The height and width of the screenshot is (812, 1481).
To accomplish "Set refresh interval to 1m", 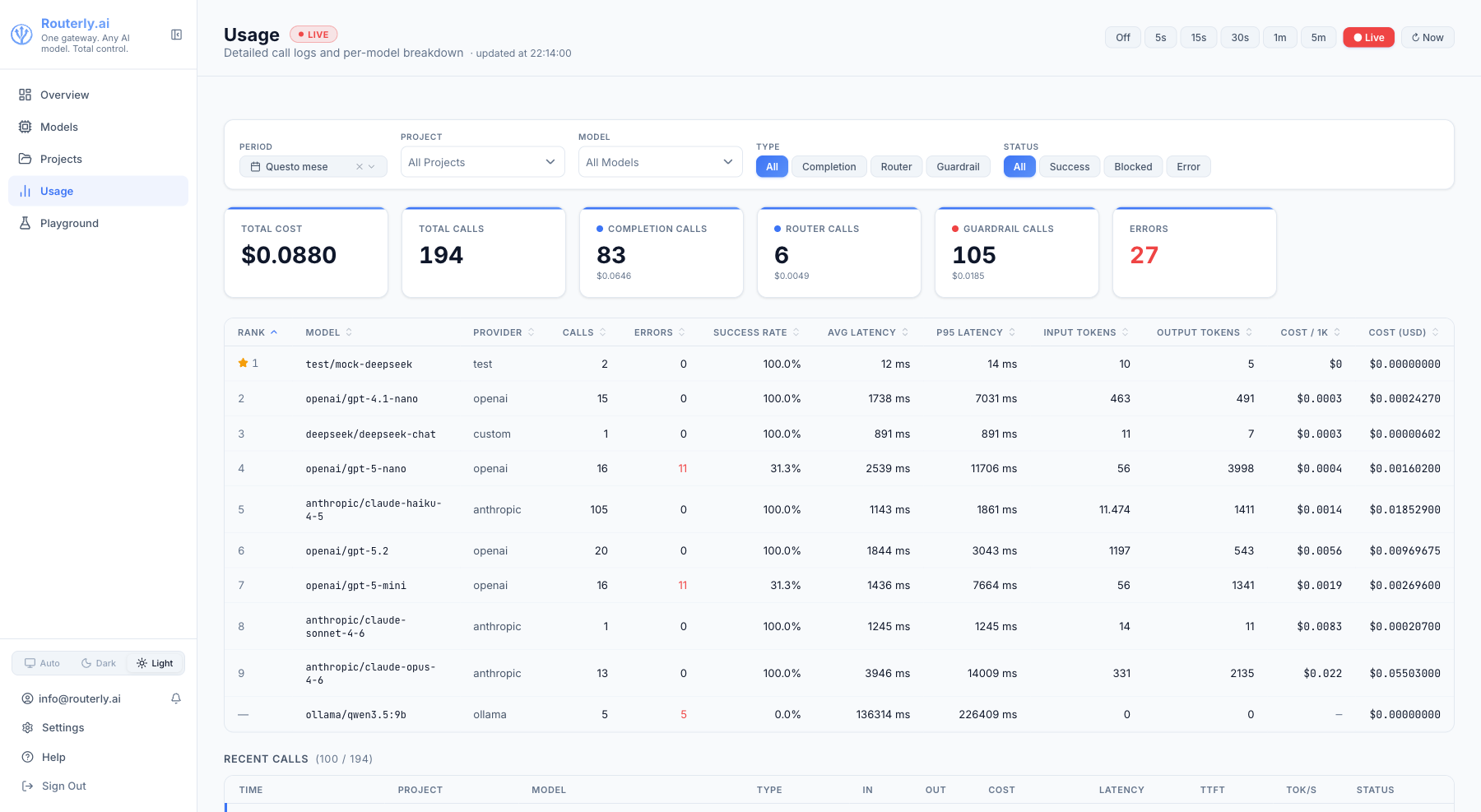I will coord(1280,37).
